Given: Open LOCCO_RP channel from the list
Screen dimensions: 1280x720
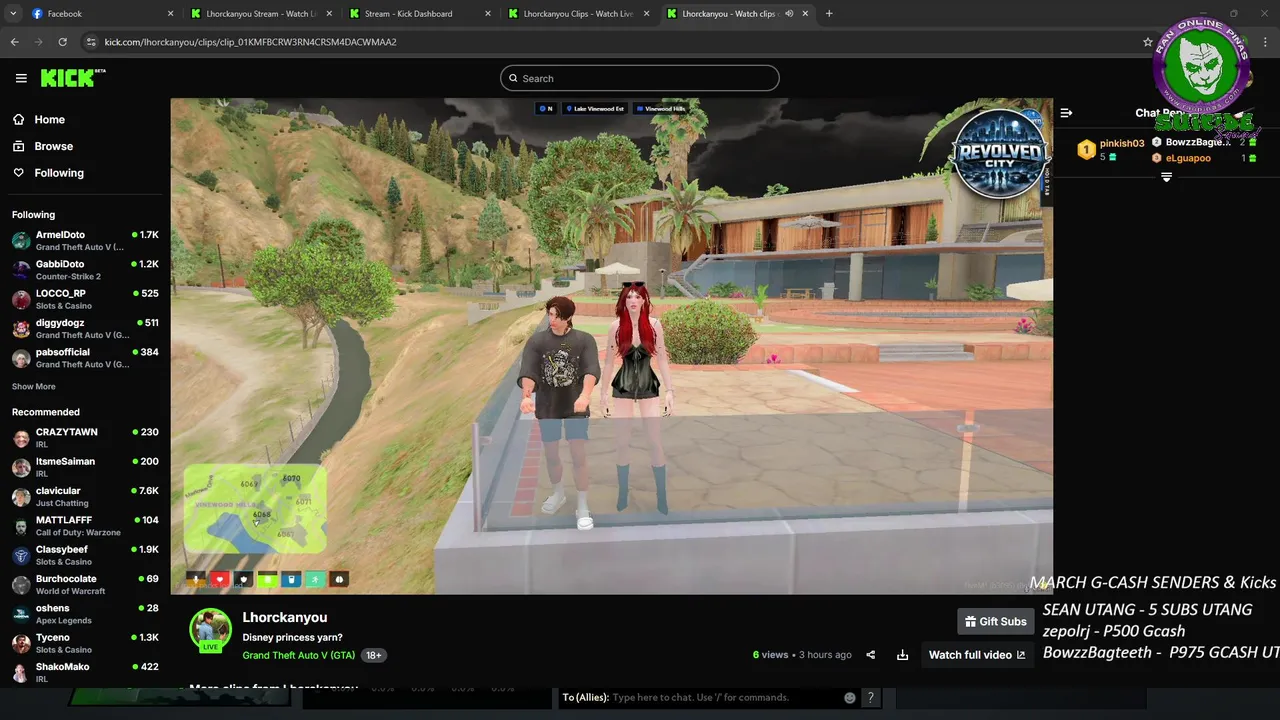Looking at the screenshot, I should point(85,299).
